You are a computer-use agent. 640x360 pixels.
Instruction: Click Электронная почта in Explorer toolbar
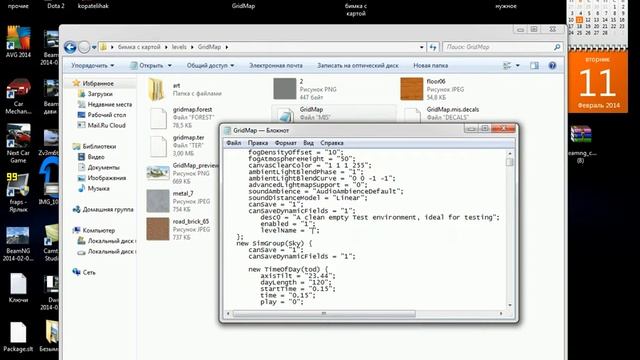[276, 65]
